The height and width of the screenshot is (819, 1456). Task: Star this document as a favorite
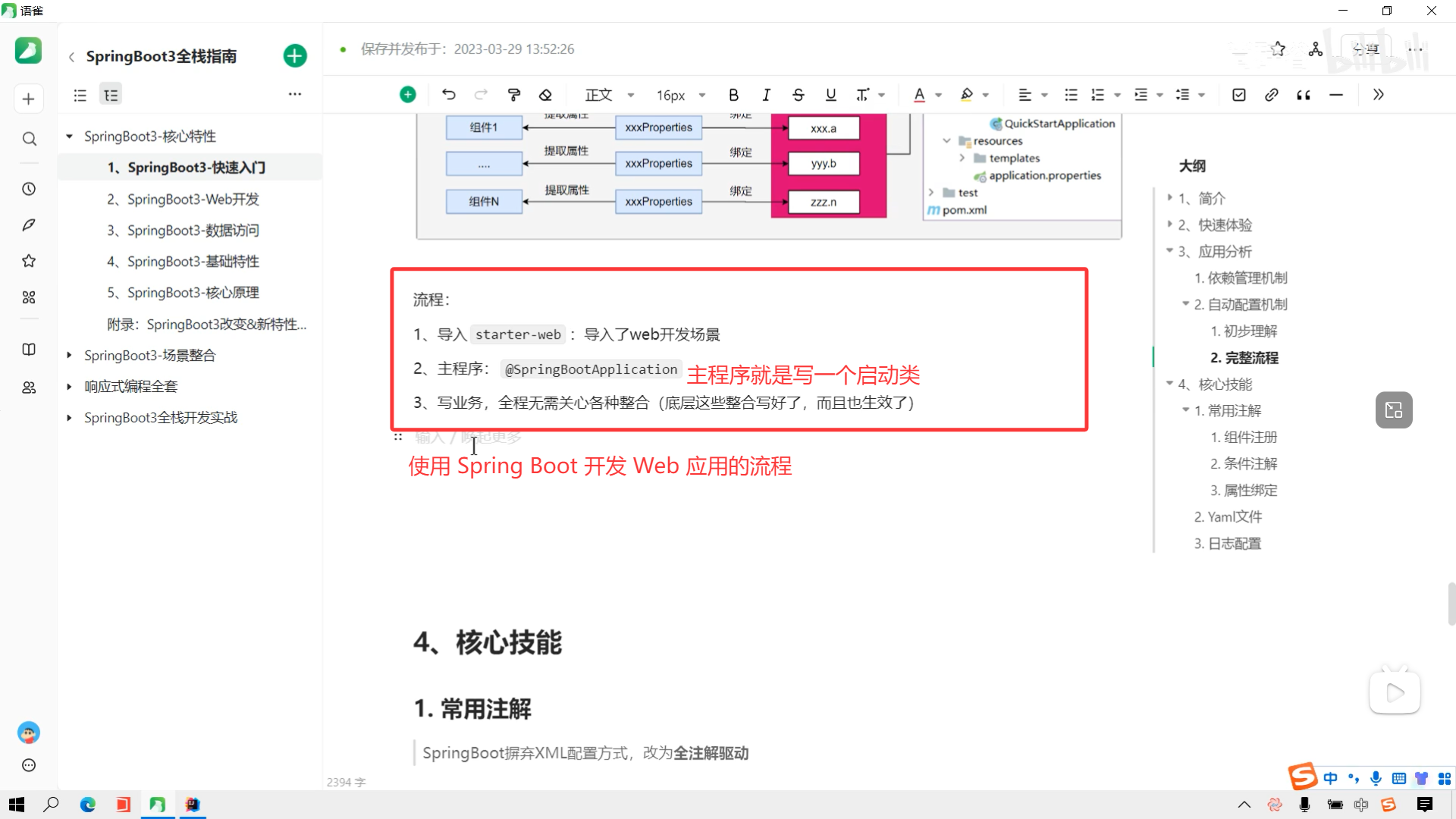(1278, 49)
